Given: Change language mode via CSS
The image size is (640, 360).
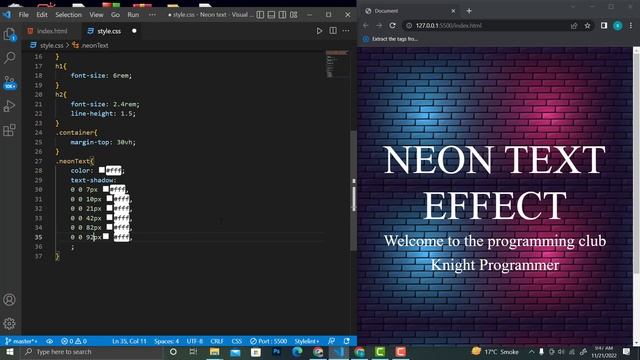Looking at the screenshot, I should point(236,341).
